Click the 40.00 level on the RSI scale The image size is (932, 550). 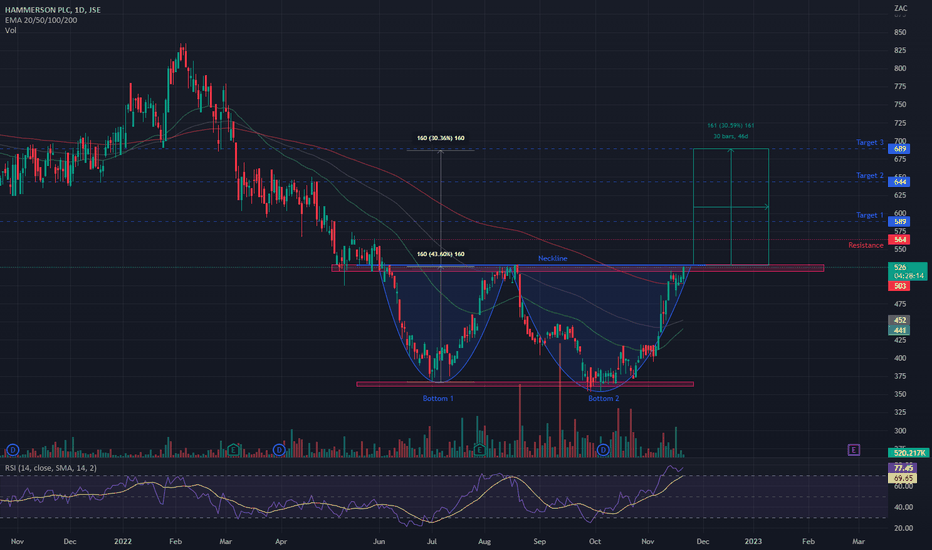click(903, 507)
